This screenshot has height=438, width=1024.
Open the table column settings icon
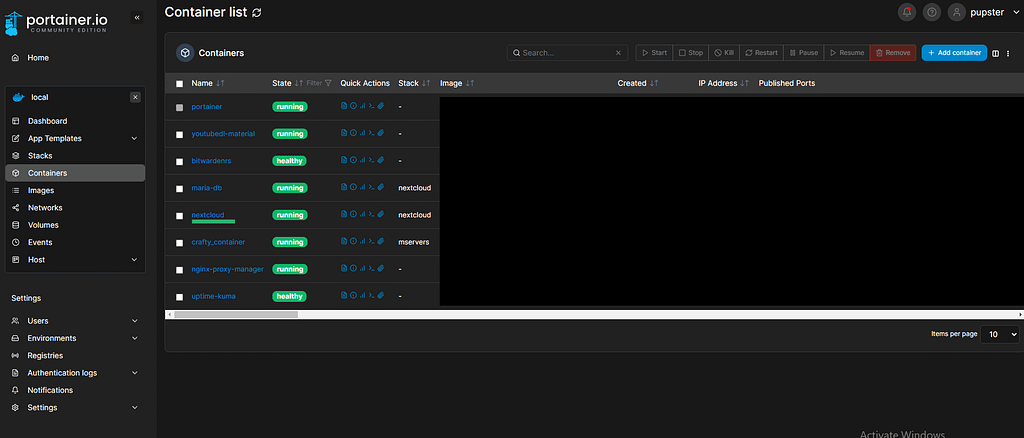995,53
